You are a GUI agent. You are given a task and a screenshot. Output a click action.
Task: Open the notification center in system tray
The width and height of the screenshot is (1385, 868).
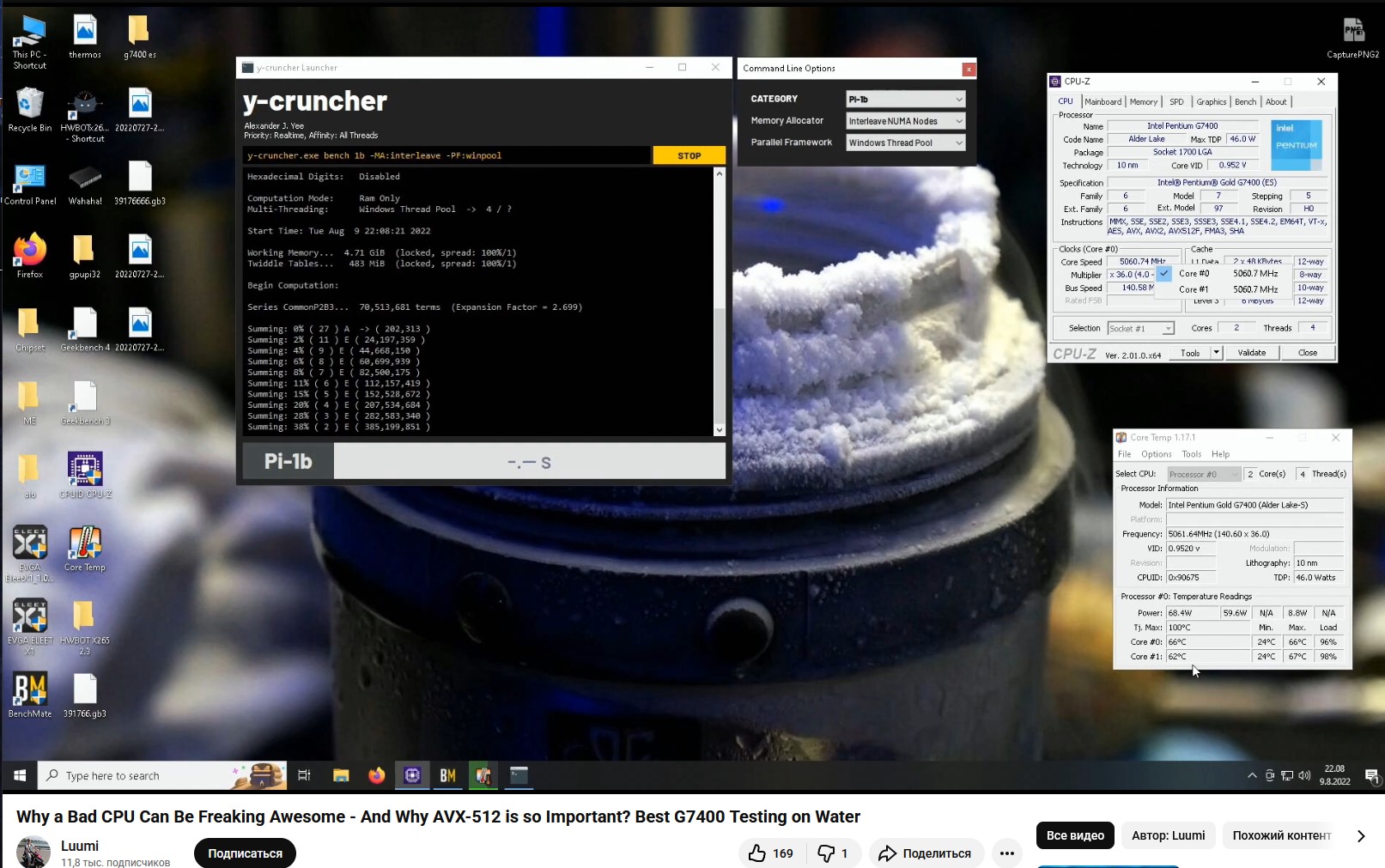pos(1371,775)
